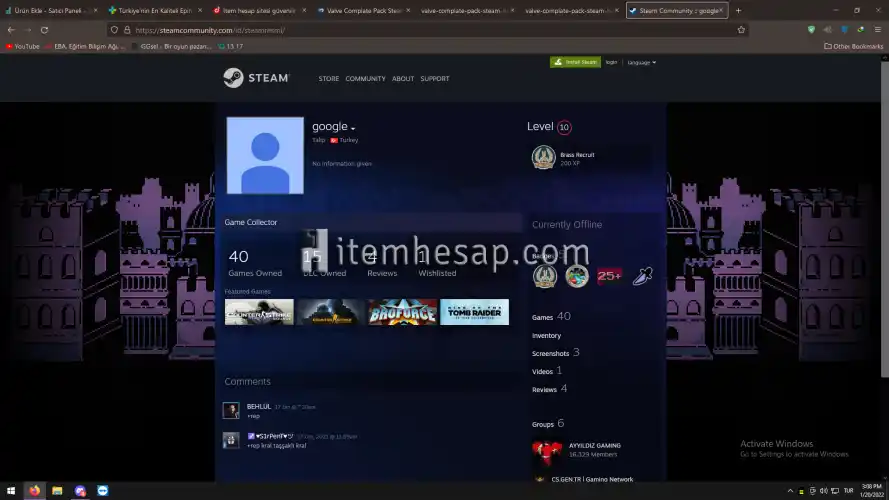The width and height of the screenshot is (889, 500).
Task: Click the Steam logo in the header
Action: click(x=256, y=78)
